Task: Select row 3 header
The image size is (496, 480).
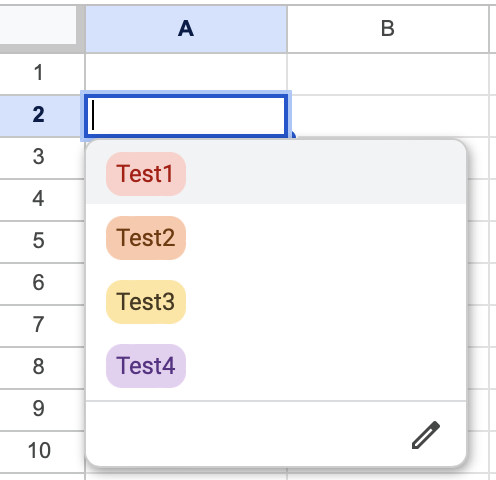Action: point(39,158)
